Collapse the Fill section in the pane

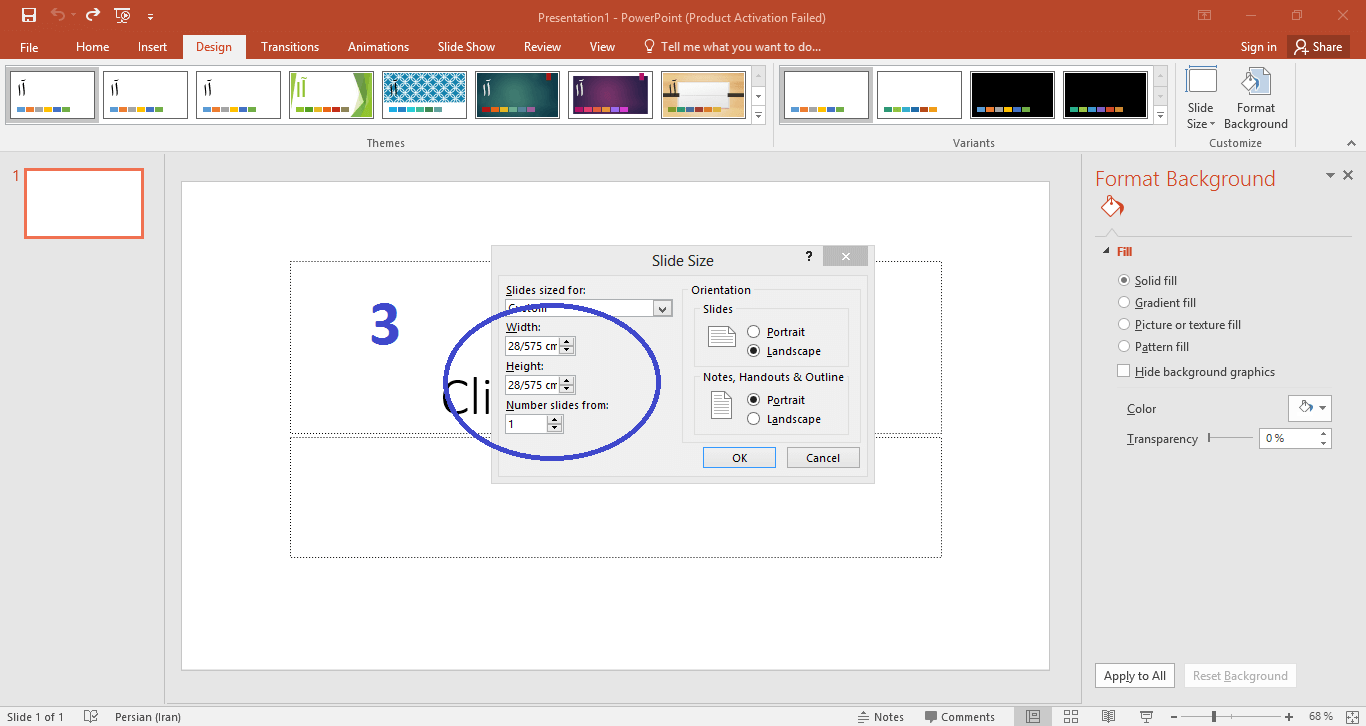(1106, 252)
